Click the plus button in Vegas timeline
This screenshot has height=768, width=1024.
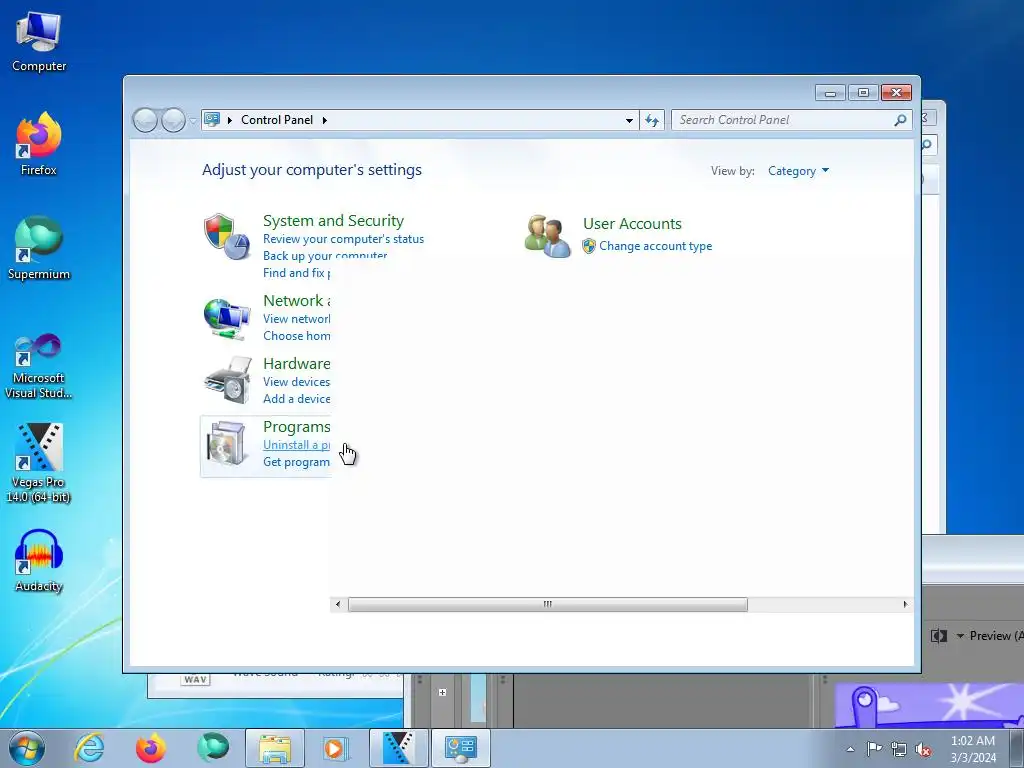[x=442, y=692]
